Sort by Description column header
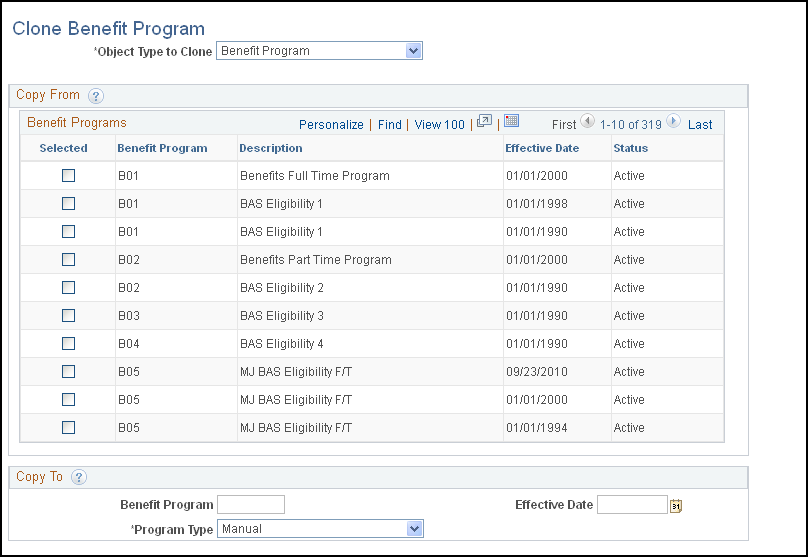This screenshot has height=557, width=808. click(271, 148)
